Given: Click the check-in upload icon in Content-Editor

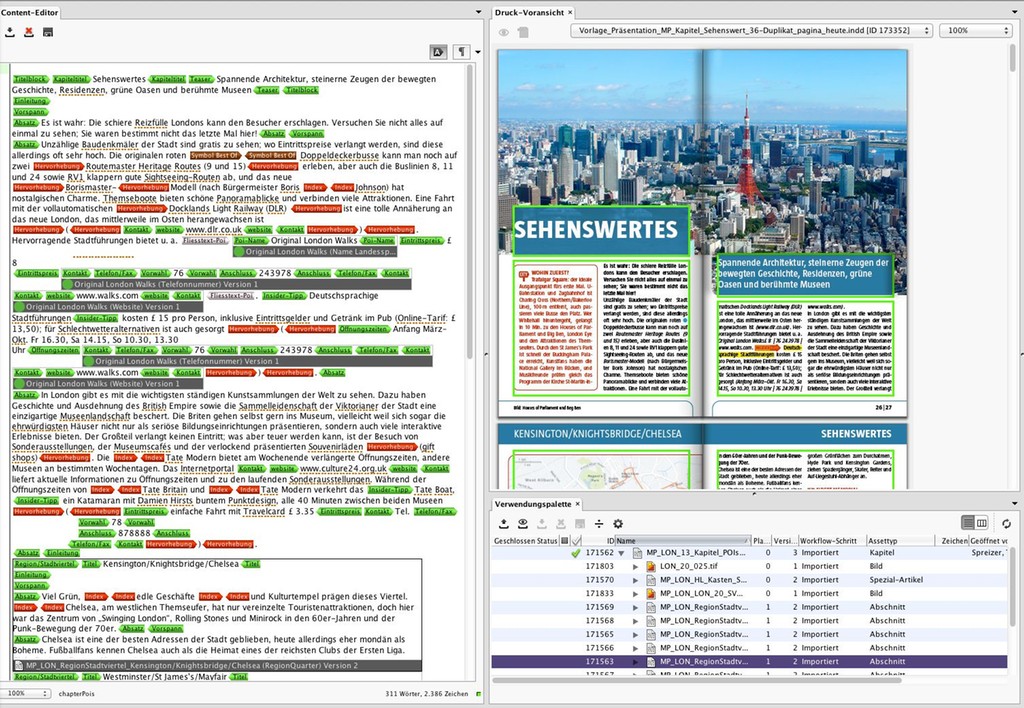Looking at the screenshot, I should (x=10, y=32).
